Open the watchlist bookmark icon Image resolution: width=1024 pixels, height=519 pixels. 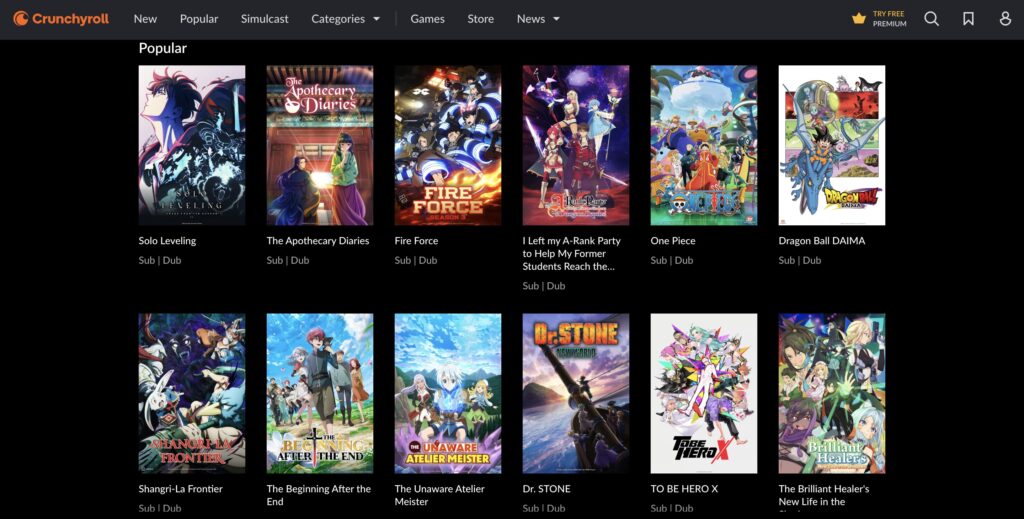[x=968, y=19]
